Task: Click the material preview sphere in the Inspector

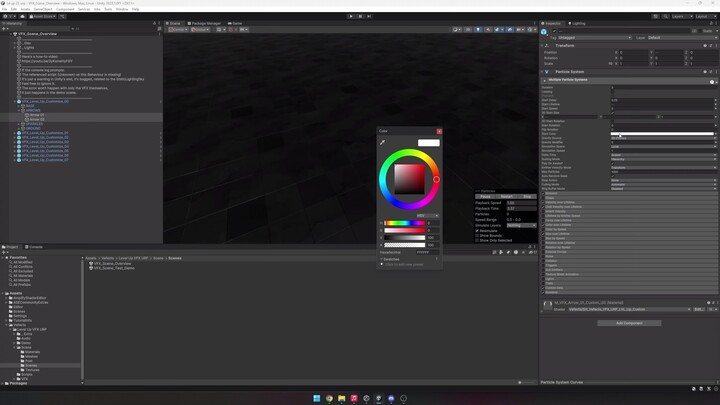Action: pyautogui.click(x=547, y=305)
